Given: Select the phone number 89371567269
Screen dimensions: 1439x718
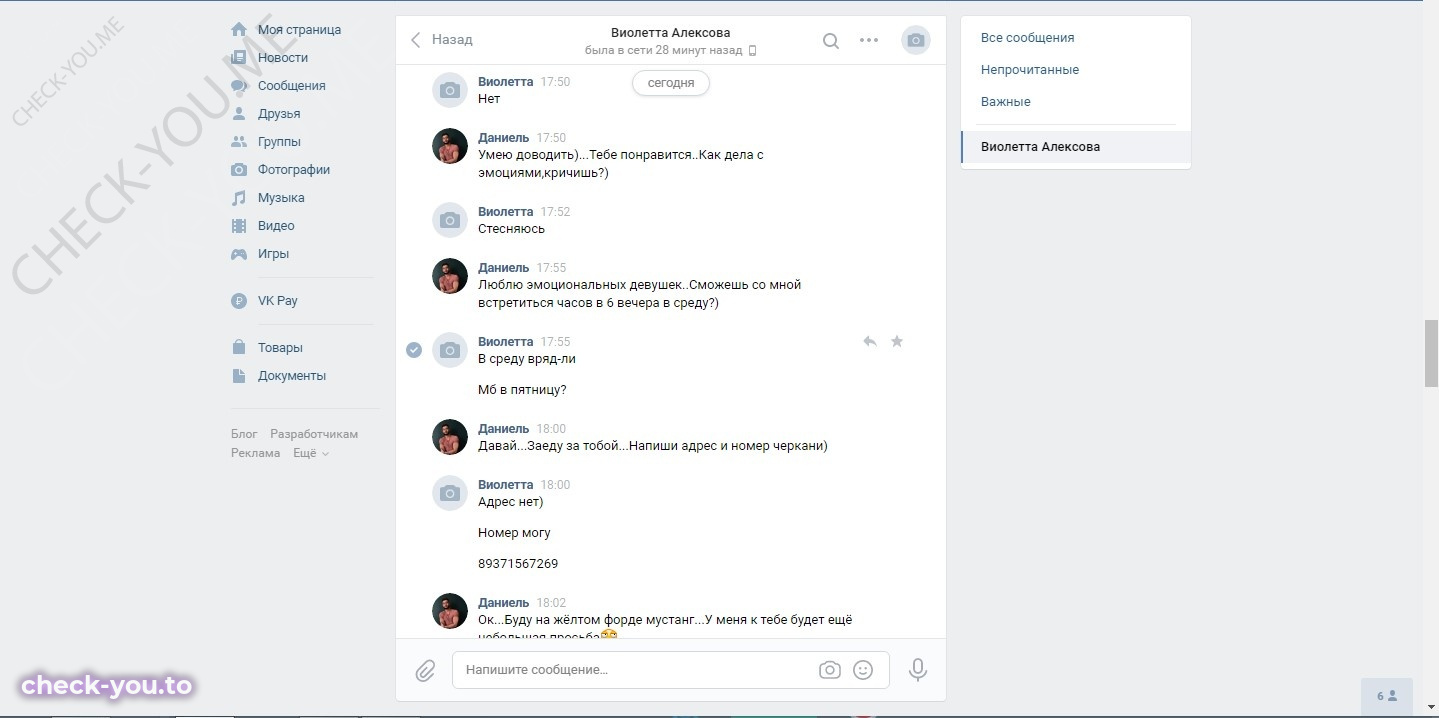Looking at the screenshot, I should click(x=518, y=564).
